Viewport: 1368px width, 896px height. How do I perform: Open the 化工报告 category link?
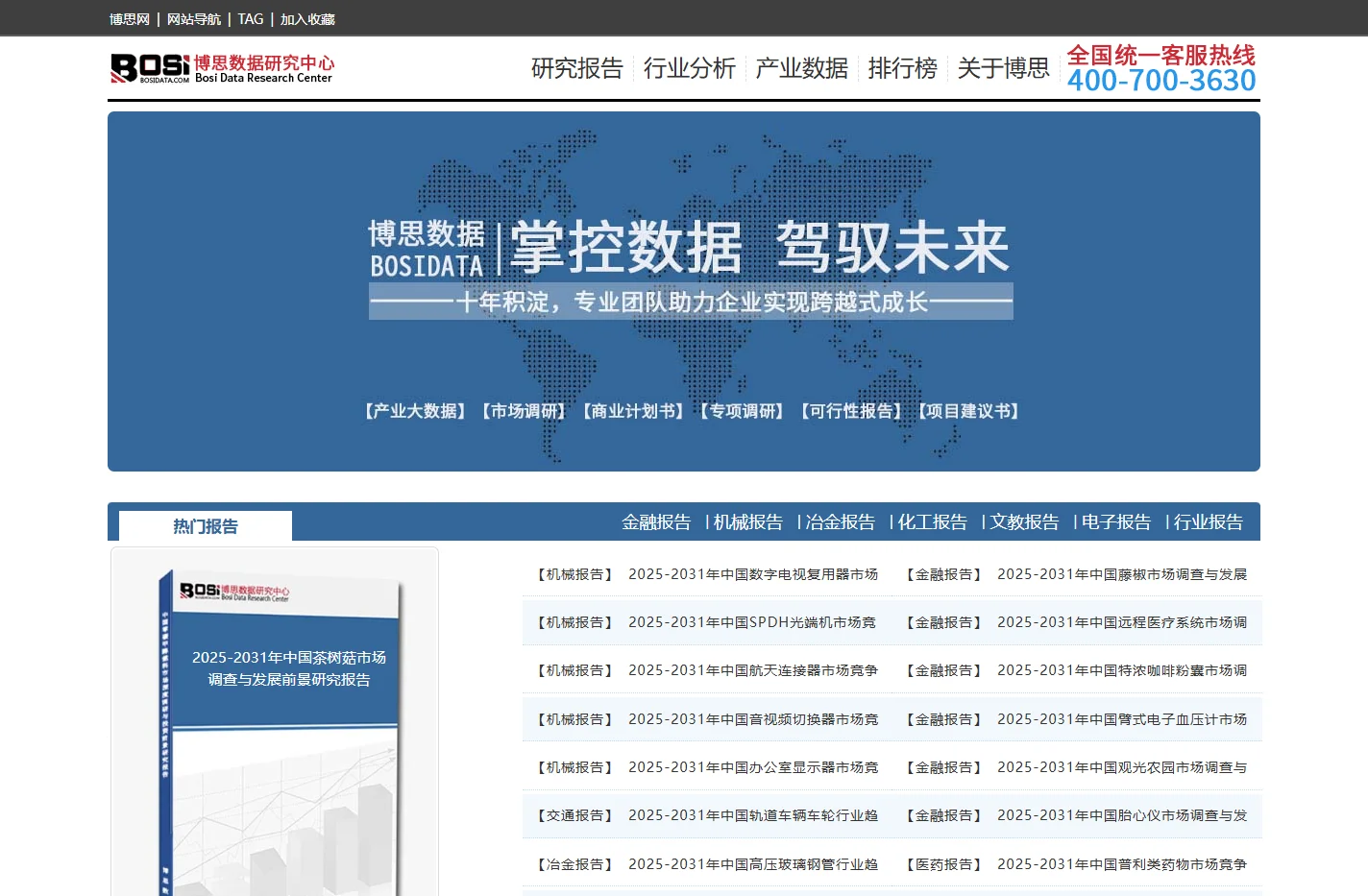pyautogui.click(x=933, y=522)
